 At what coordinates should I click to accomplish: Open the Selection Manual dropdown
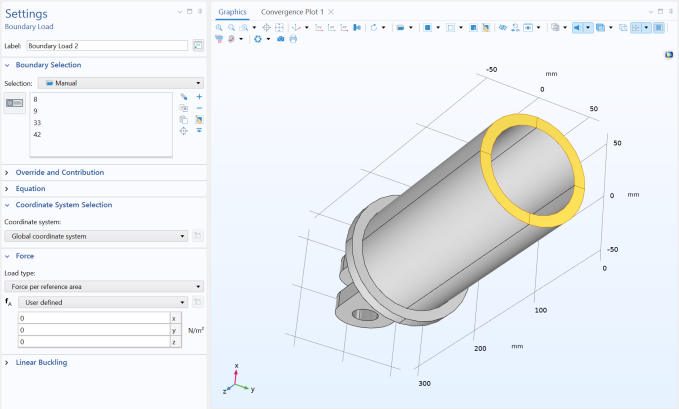pyautogui.click(x=119, y=83)
